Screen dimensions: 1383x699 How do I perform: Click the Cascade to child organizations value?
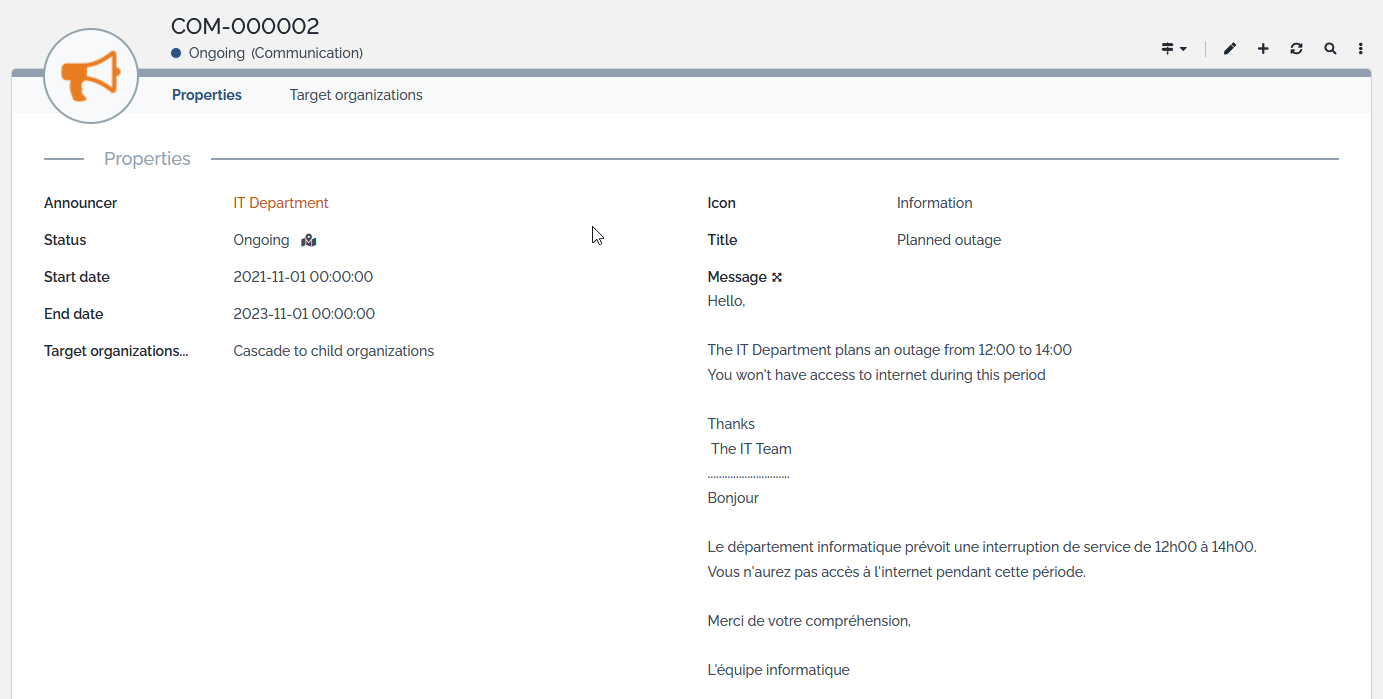(334, 351)
